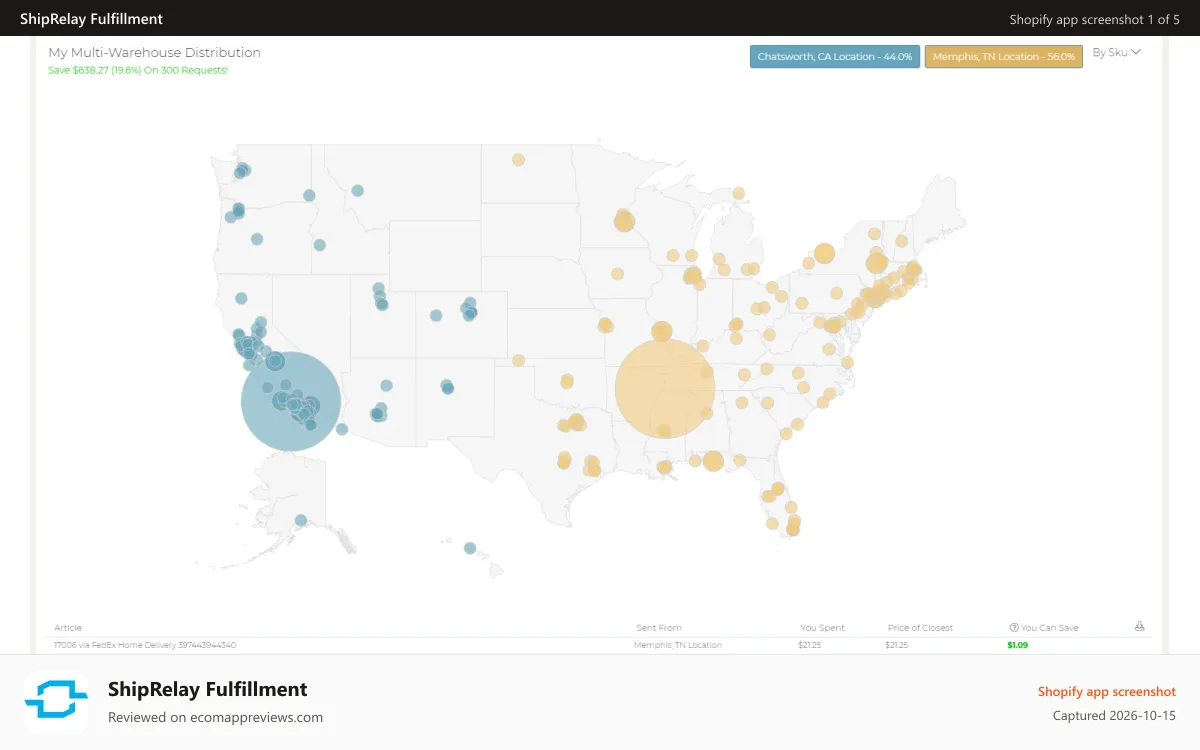Click the green $1.09 savings amount
The height and width of the screenshot is (750, 1200).
[1018, 645]
